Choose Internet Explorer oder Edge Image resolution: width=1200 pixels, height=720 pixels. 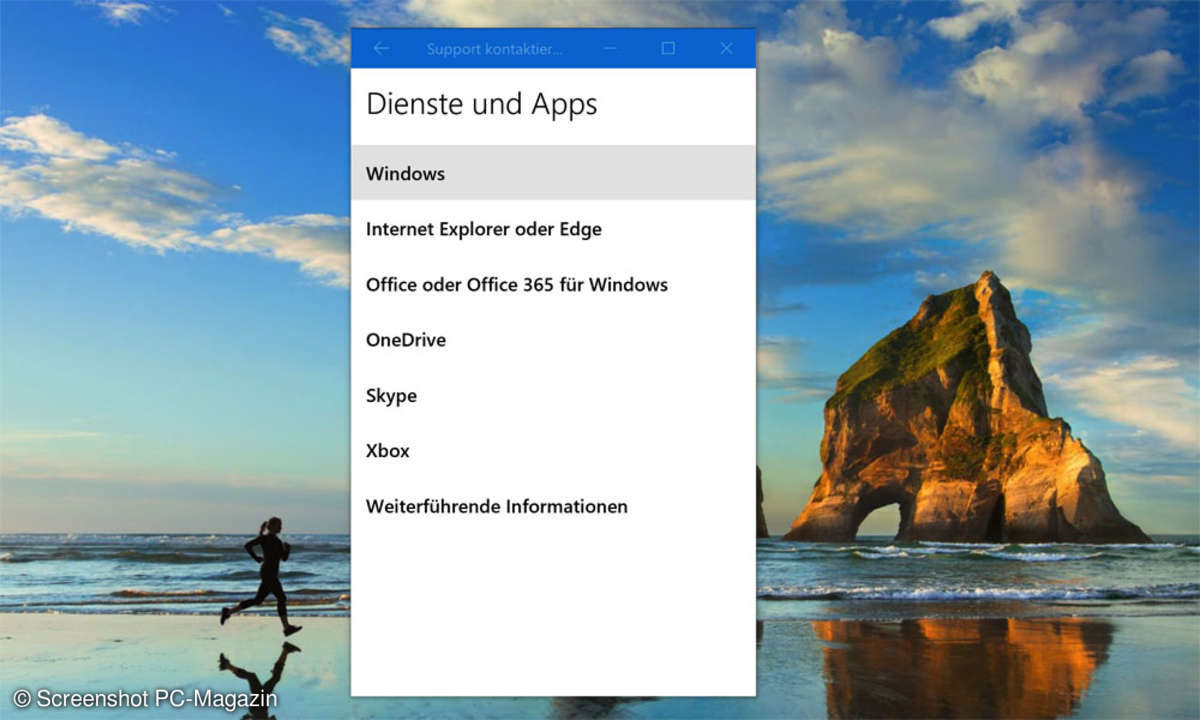point(553,229)
